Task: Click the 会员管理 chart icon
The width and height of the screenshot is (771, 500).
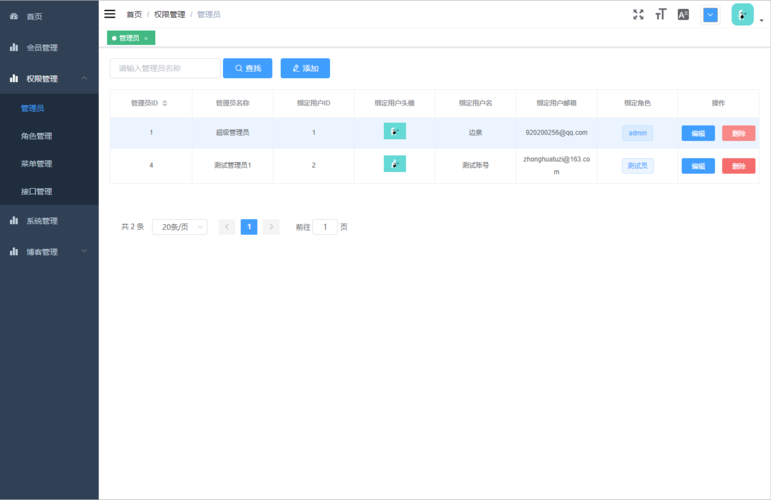Action: click(14, 47)
